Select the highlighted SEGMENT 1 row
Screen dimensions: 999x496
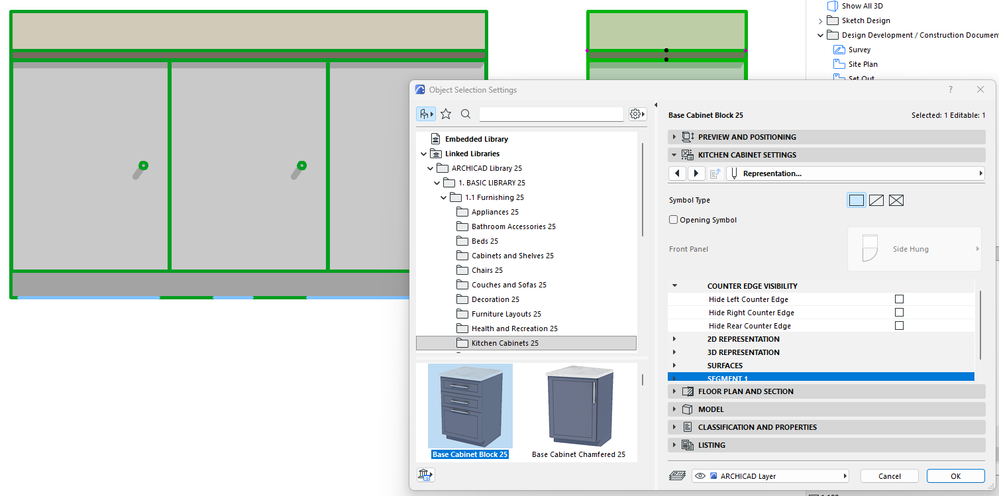pyautogui.click(x=821, y=378)
